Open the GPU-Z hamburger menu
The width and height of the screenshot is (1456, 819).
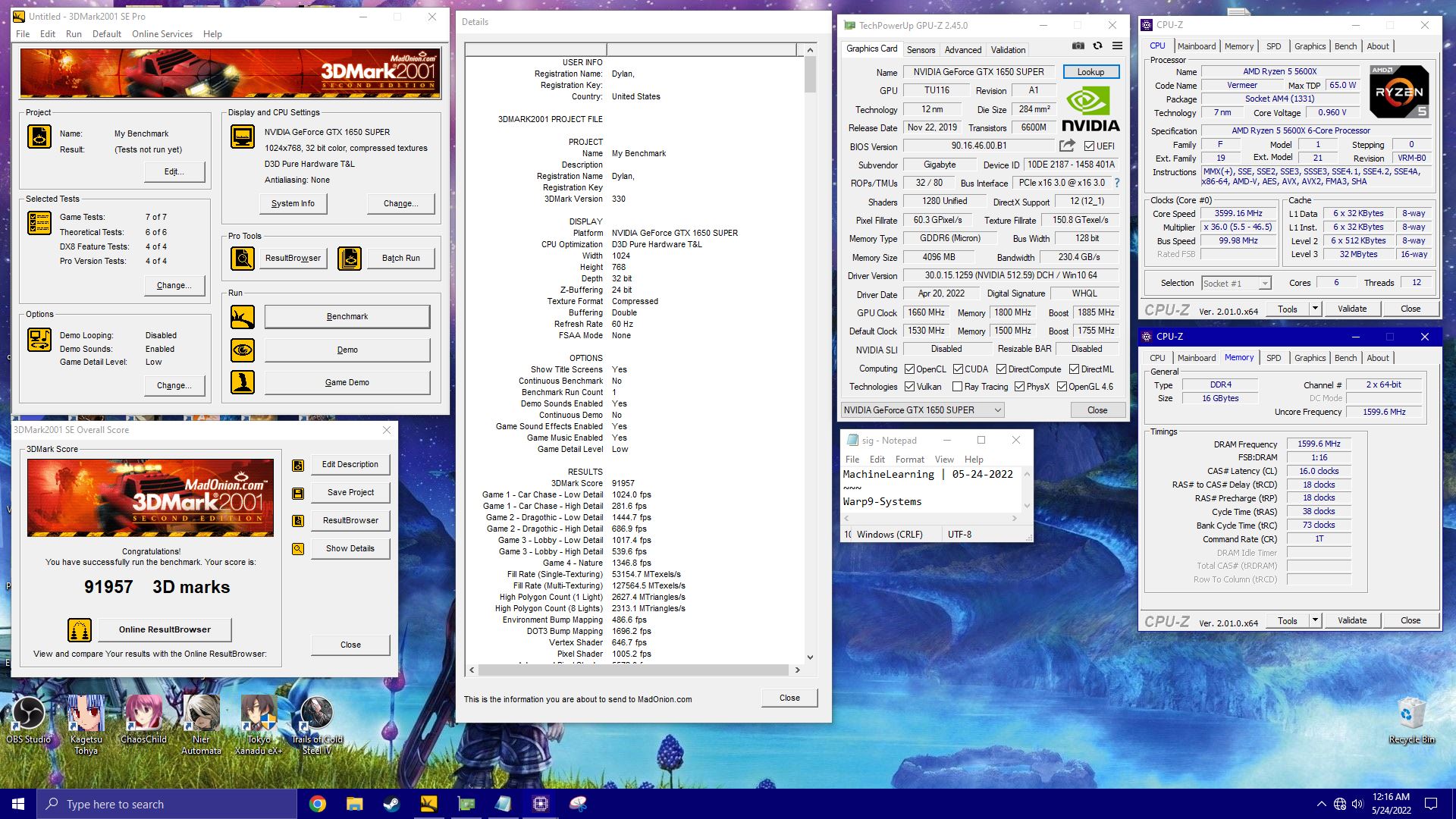[x=1117, y=46]
